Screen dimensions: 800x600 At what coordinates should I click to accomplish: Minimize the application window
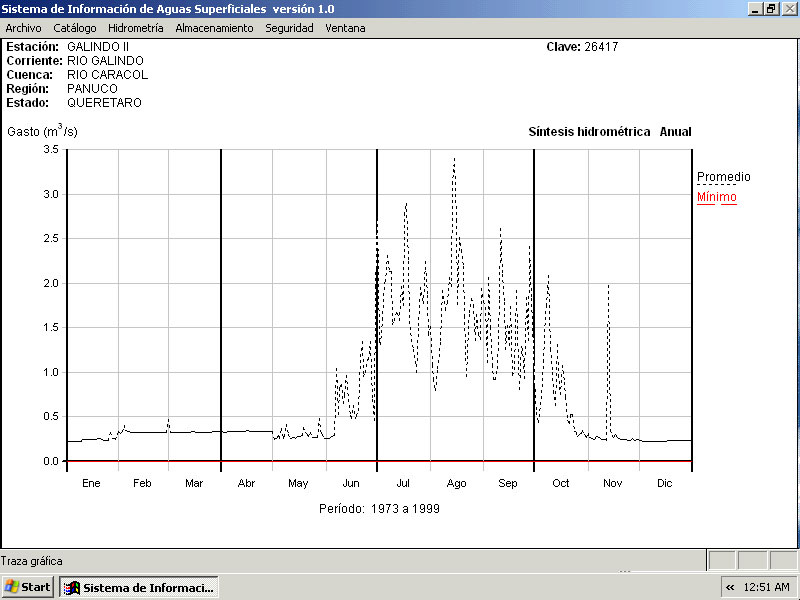pyautogui.click(x=755, y=8)
